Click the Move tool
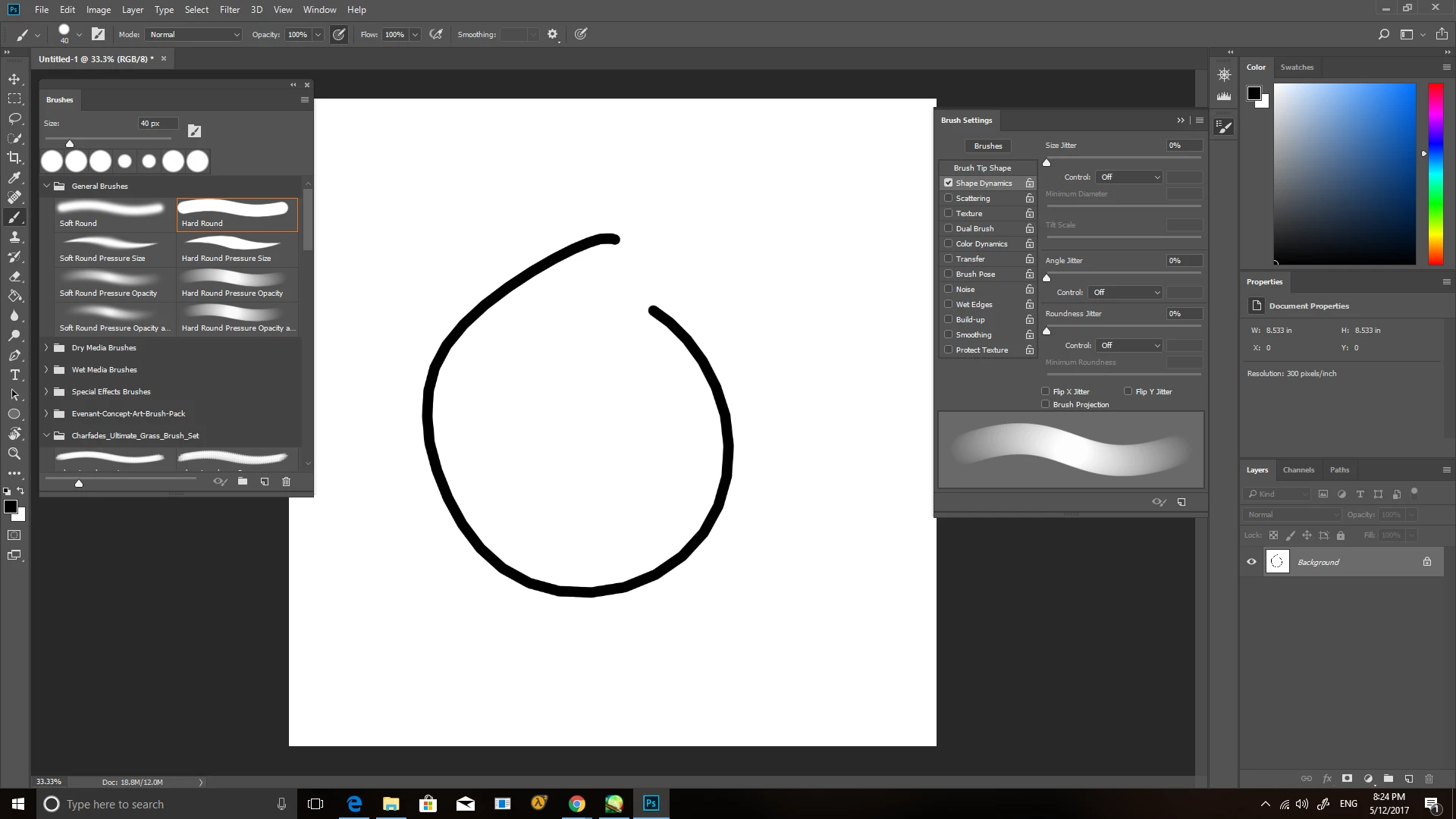The width and height of the screenshot is (1456, 819). tap(14, 79)
